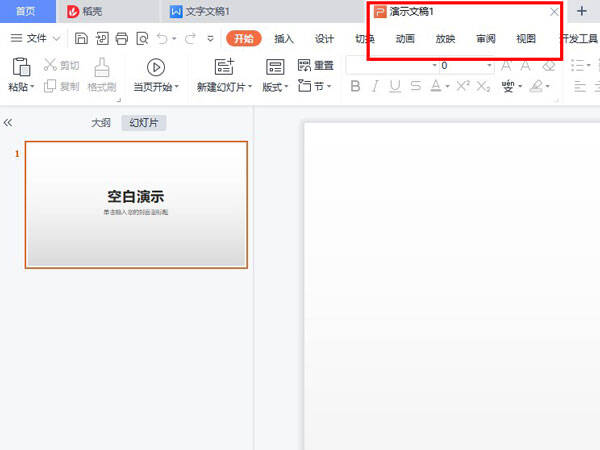Screen dimensions: 600x450
Task: Collapse the slide panel with « chevrons
Action: coord(8,122)
